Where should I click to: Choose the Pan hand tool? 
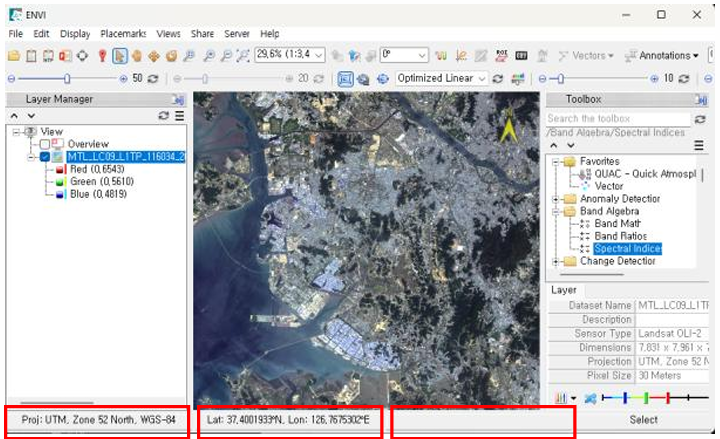[x=136, y=56]
